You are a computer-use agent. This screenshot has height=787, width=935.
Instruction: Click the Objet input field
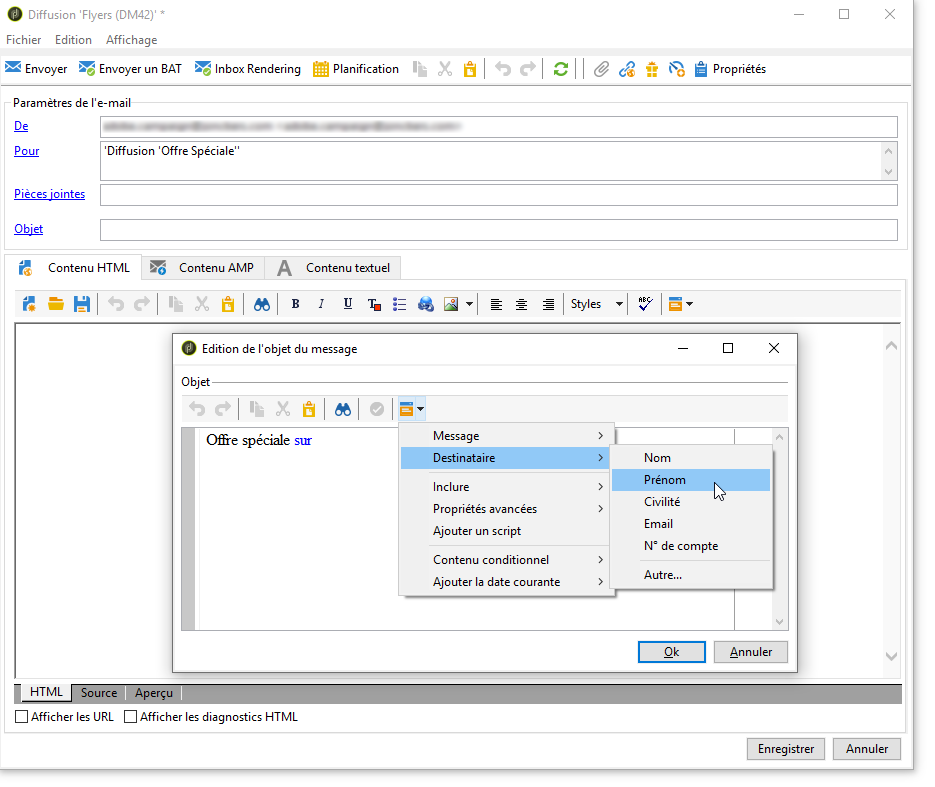(499, 230)
